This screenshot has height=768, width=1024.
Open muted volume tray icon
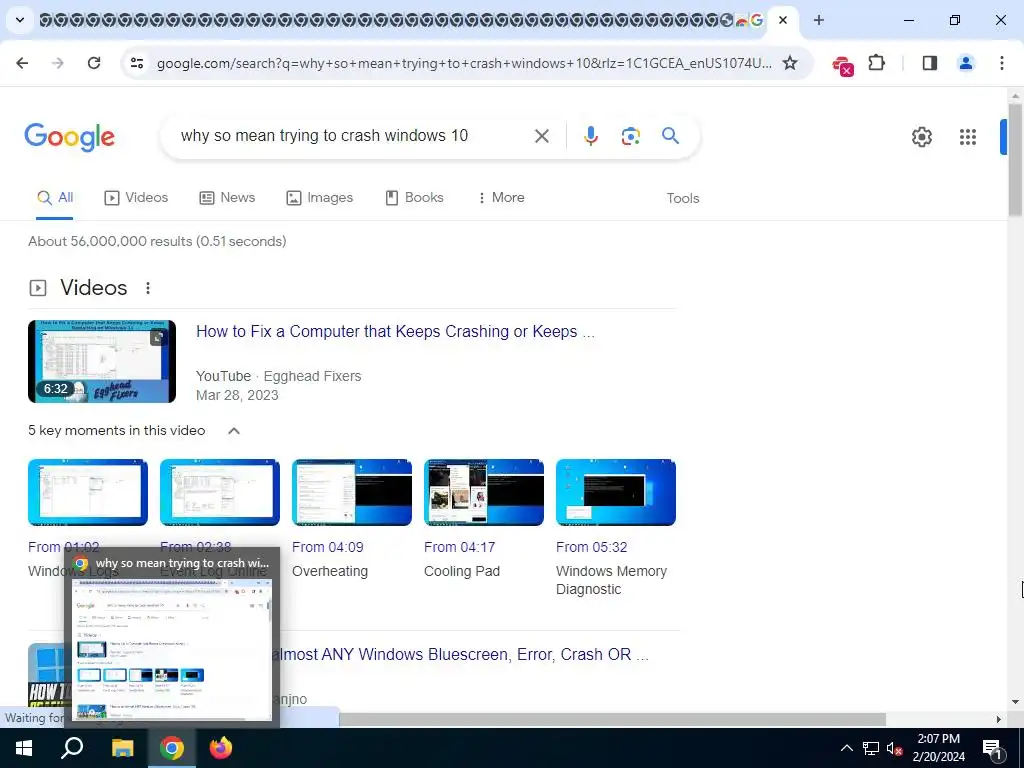pyautogui.click(x=894, y=748)
